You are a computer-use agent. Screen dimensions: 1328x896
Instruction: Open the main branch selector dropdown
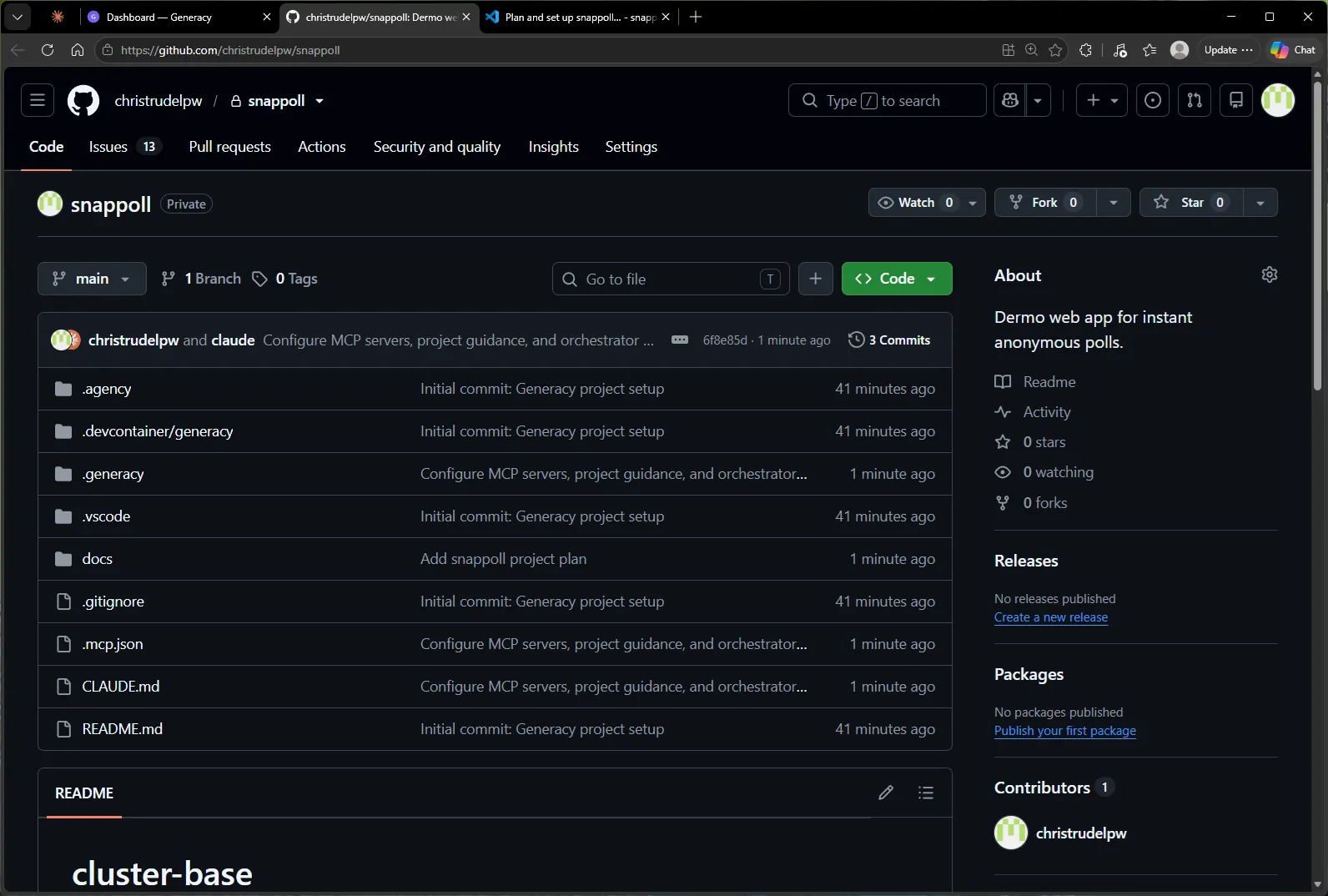pyautogui.click(x=92, y=279)
